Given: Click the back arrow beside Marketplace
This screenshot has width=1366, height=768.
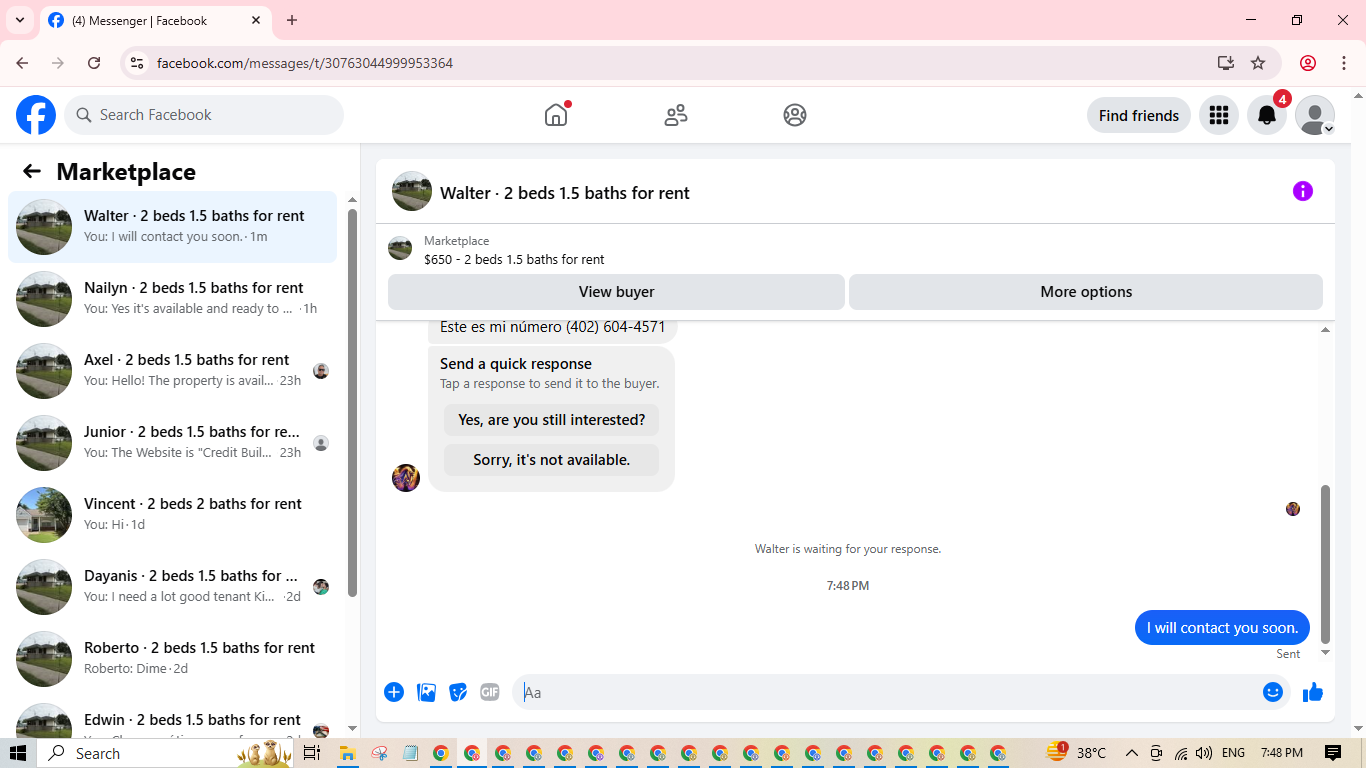Looking at the screenshot, I should click(x=32, y=171).
